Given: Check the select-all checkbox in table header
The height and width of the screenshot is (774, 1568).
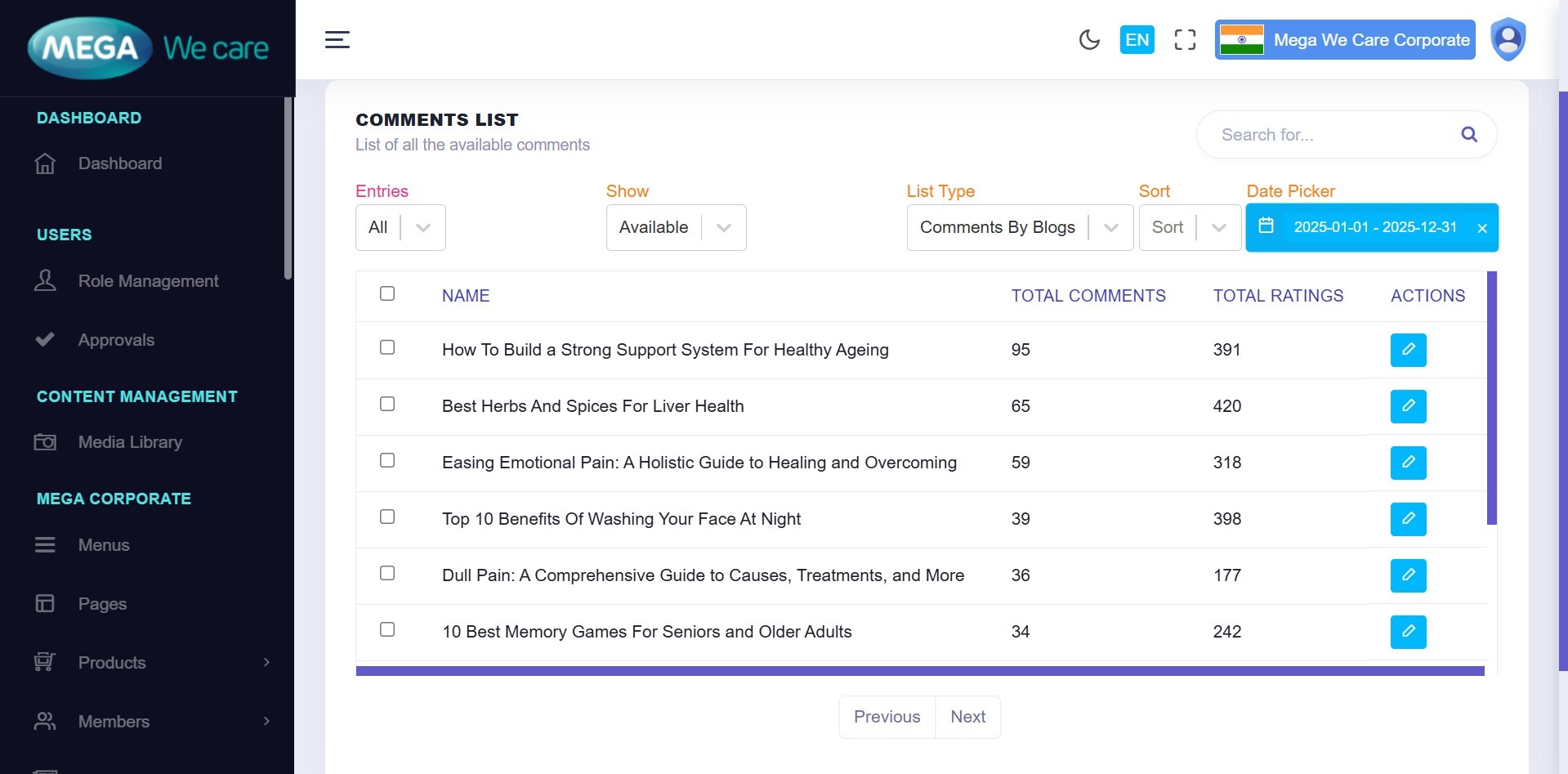Looking at the screenshot, I should [387, 293].
